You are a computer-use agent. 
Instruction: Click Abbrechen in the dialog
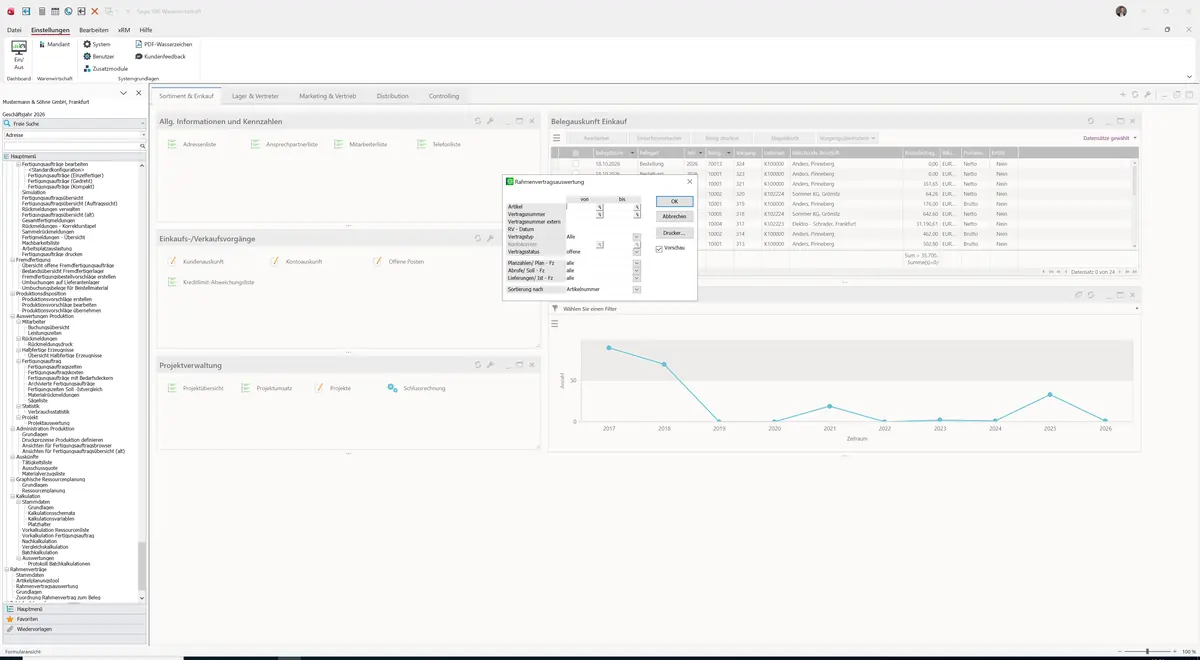pyautogui.click(x=674, y=216)
